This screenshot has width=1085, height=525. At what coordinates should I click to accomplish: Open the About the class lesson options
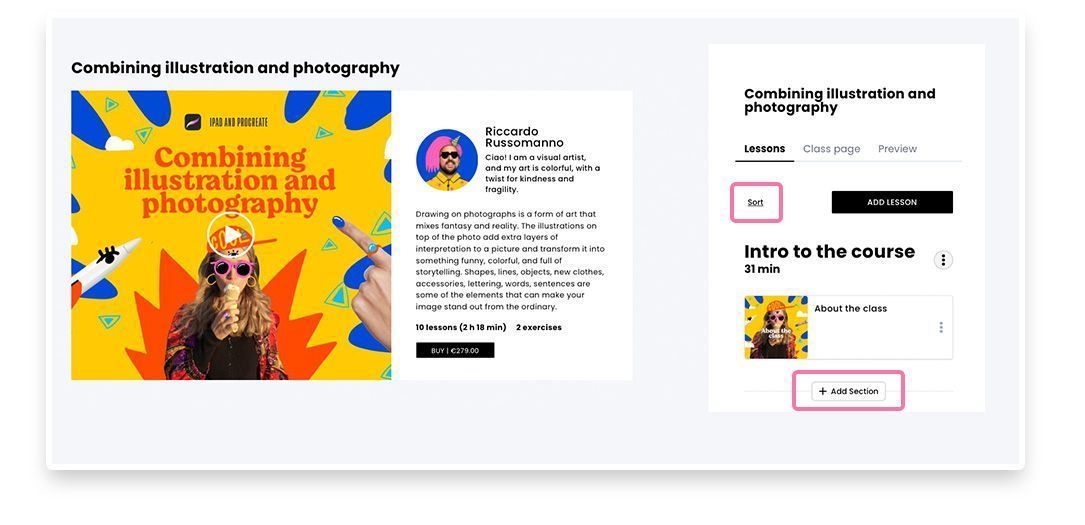point(940,327)
